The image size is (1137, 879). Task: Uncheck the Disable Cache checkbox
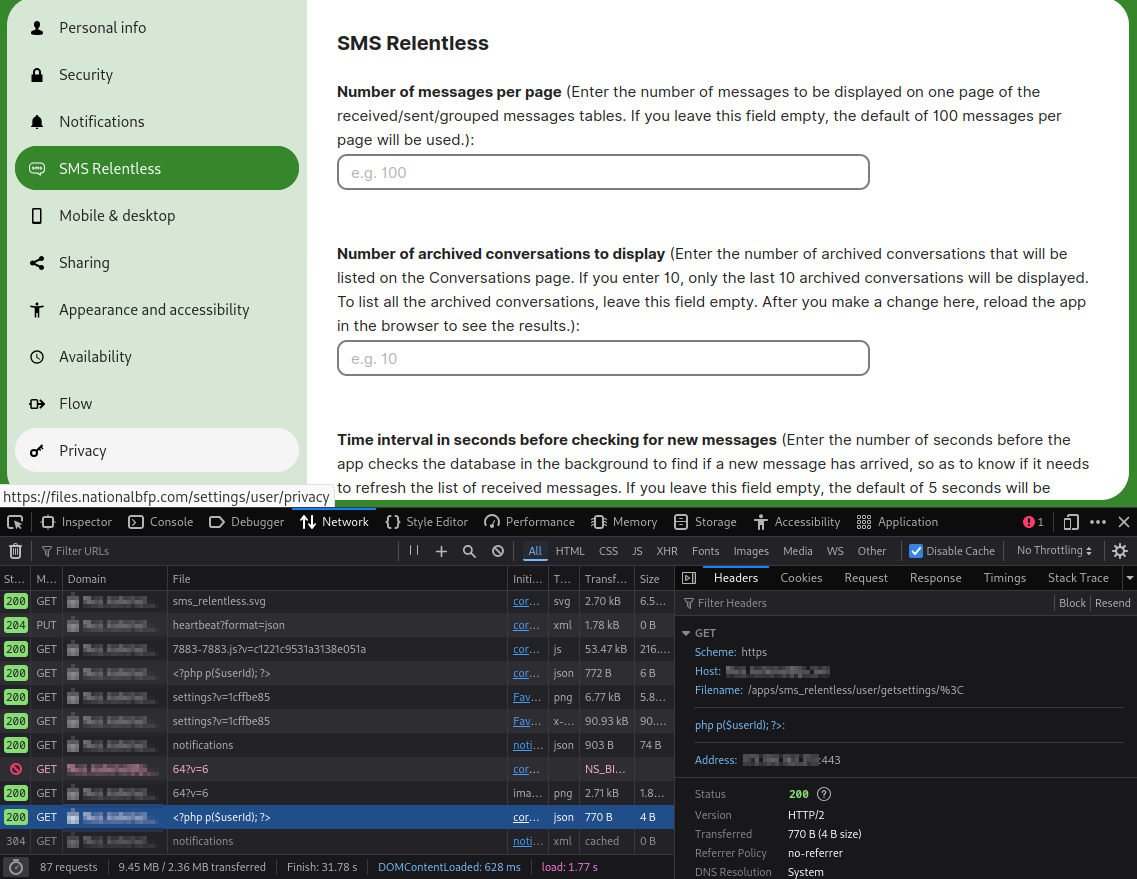coord(916,551)
